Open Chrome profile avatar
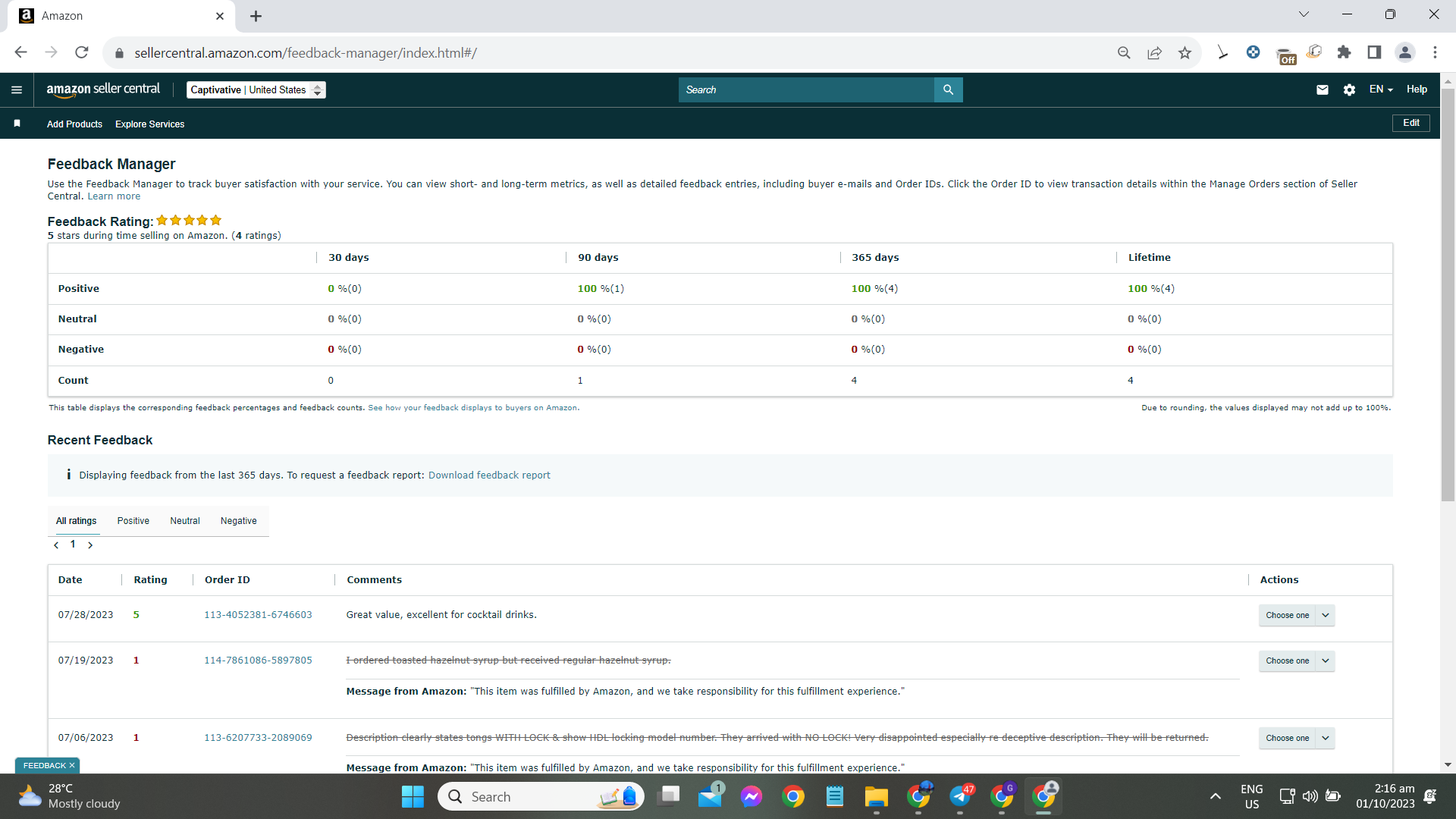Image resolution: width=1456 pixels, height=819 pixels. [x=1405, y=52]
